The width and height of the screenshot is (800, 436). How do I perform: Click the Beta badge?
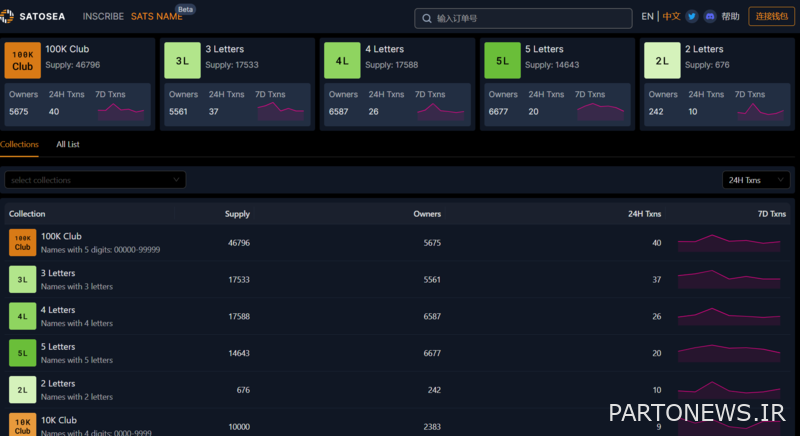pyautogui.click(x=185, y=9)
